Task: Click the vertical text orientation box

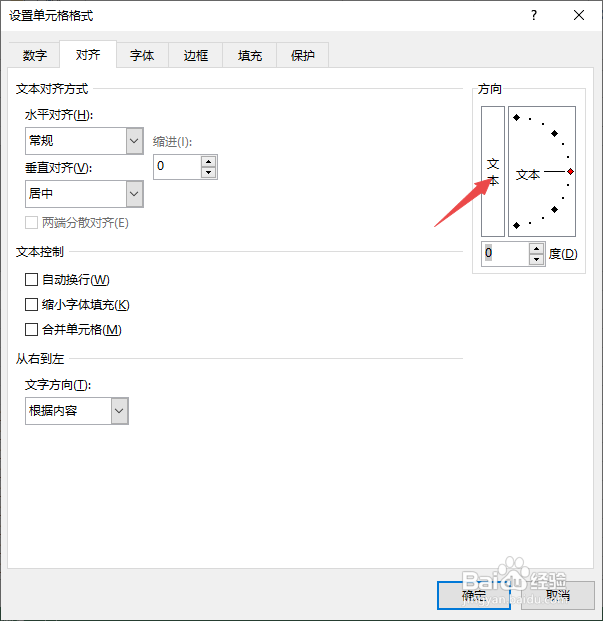Action: pyautogui.click(x=493, y=171)
